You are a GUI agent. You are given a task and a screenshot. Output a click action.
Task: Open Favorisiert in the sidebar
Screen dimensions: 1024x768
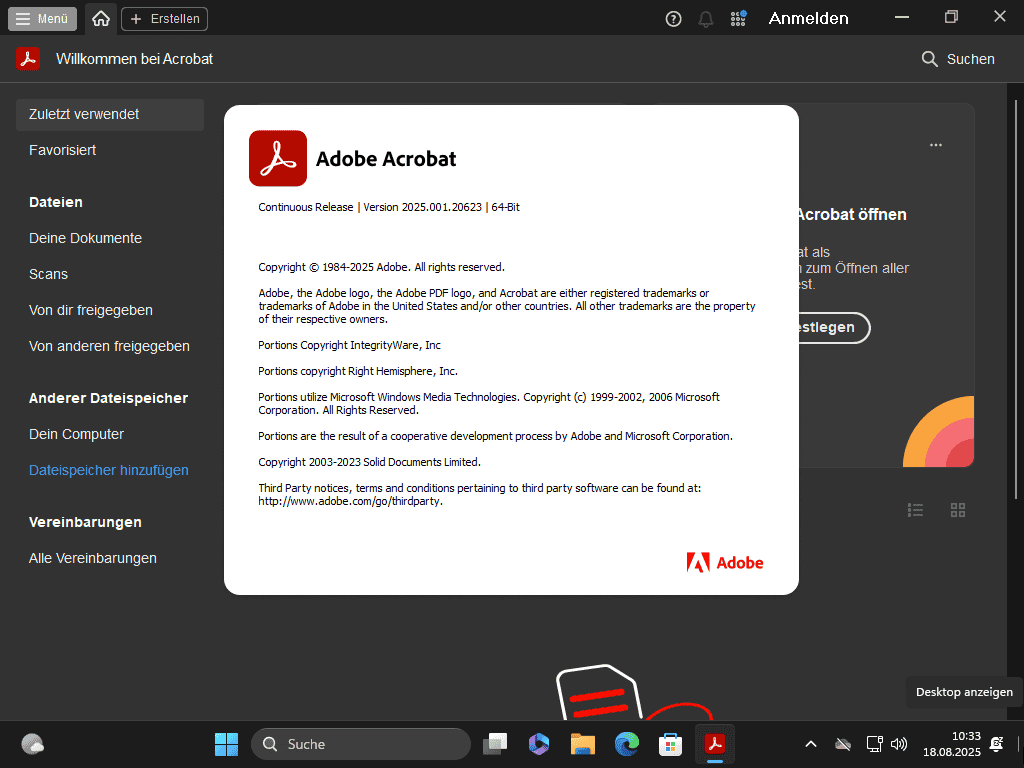pyautogui.click(x=63, y=150)
